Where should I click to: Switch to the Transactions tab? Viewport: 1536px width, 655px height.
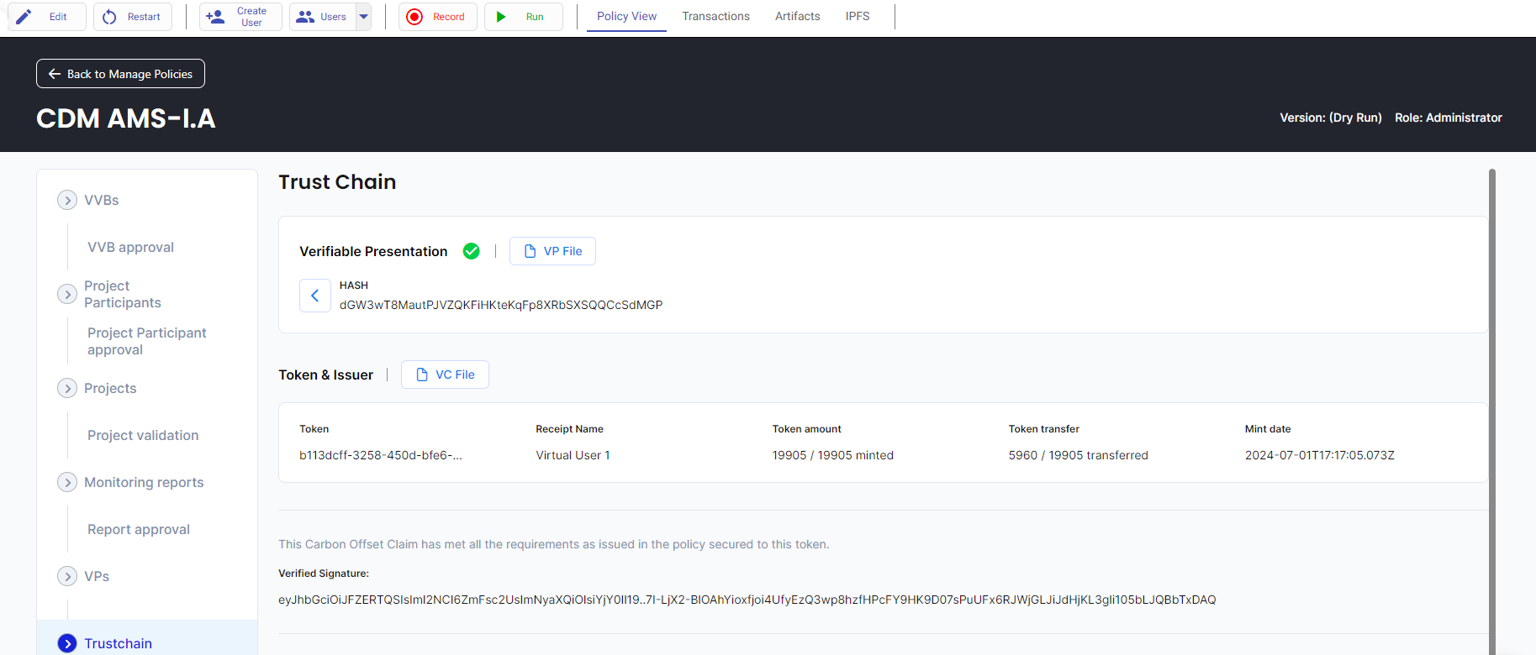[715, 16]
